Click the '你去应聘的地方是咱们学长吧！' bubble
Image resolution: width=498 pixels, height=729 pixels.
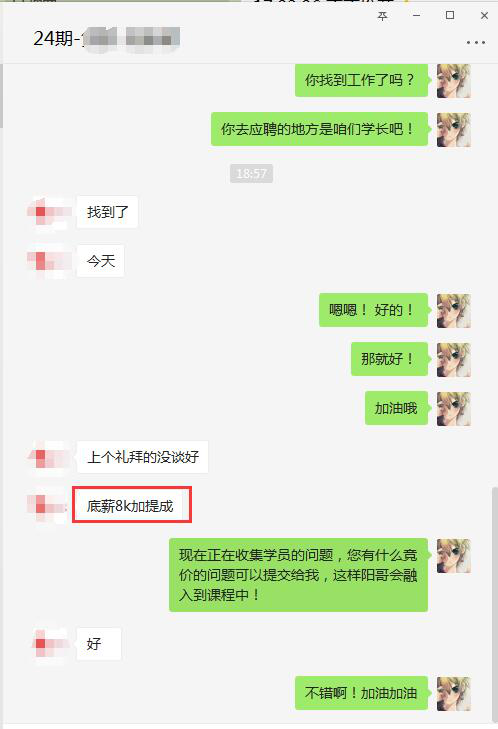[319, 129]
